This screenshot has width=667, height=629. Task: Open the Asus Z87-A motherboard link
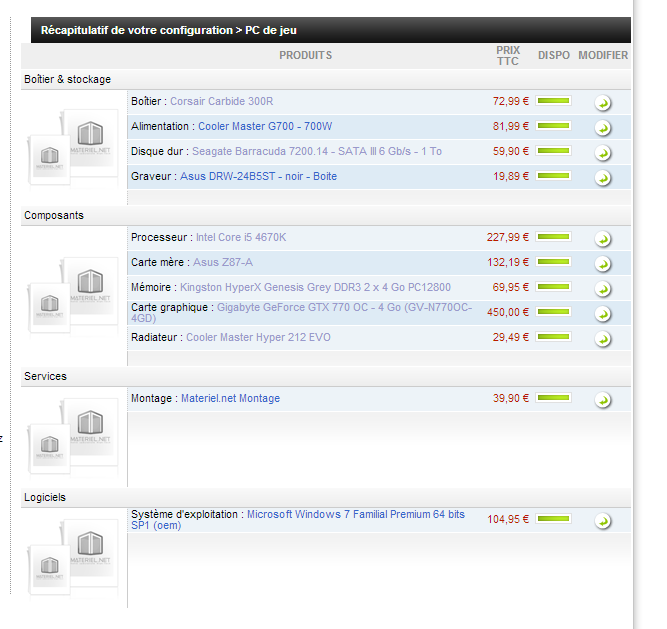click(223, 262)
